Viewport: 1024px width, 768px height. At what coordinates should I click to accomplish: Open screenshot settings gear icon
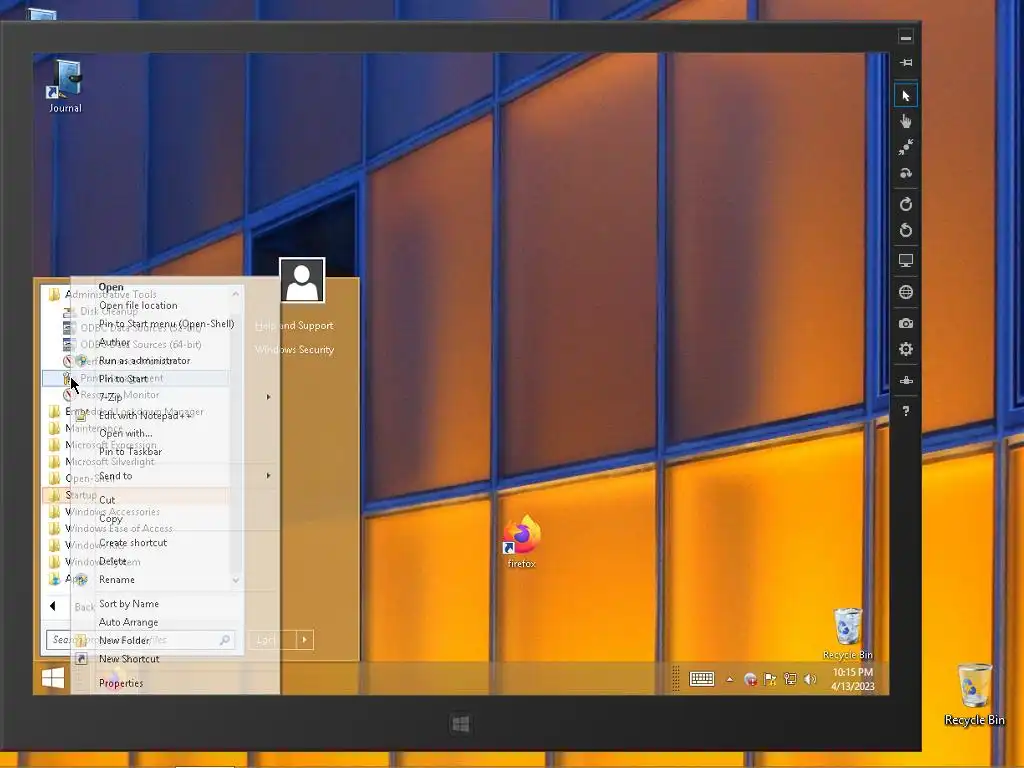click(905, 349)
